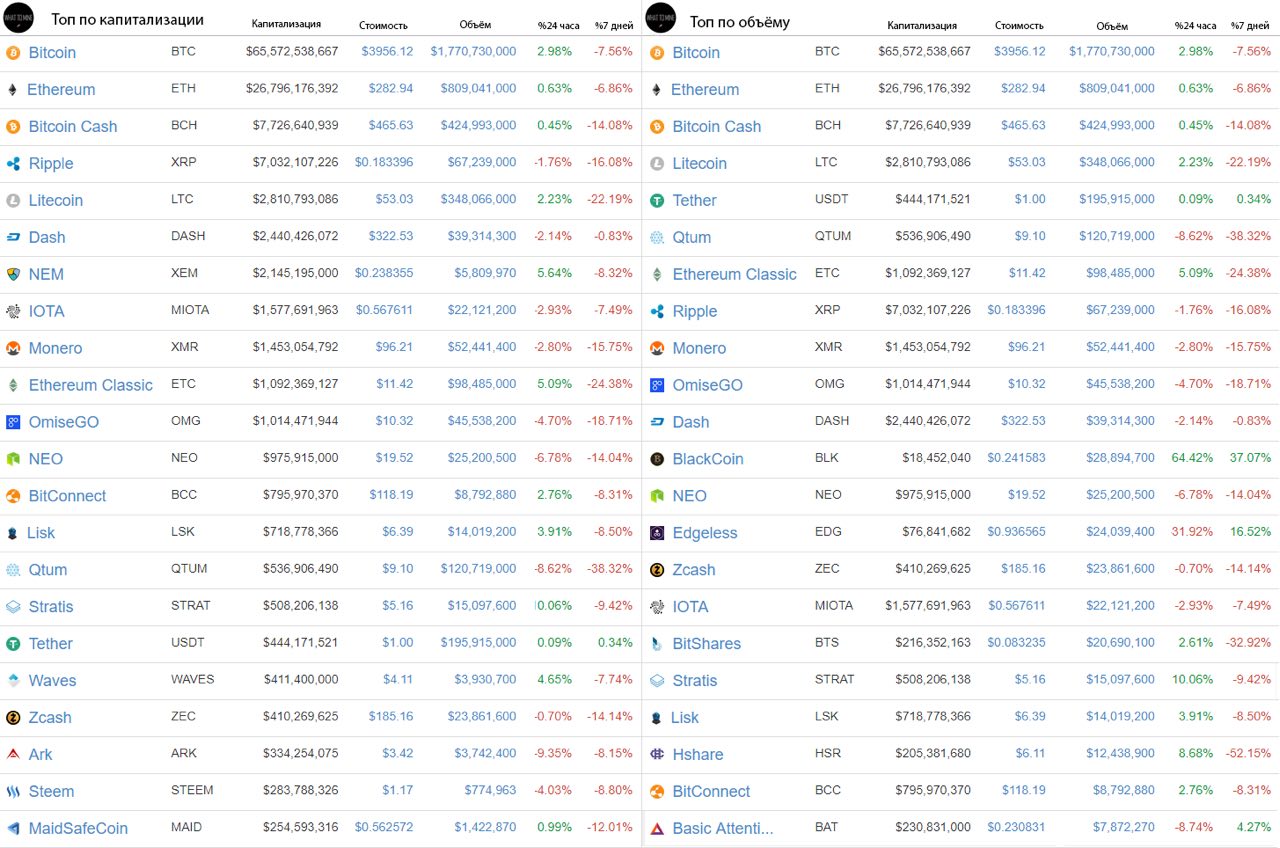
Task: Click MaidSafeCoin price $0.562572
Action: tap(384, 827)
